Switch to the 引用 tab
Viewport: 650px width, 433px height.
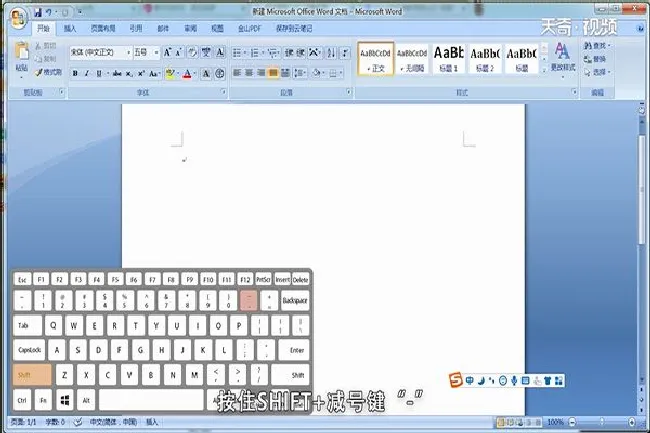(x=136, y=29)
